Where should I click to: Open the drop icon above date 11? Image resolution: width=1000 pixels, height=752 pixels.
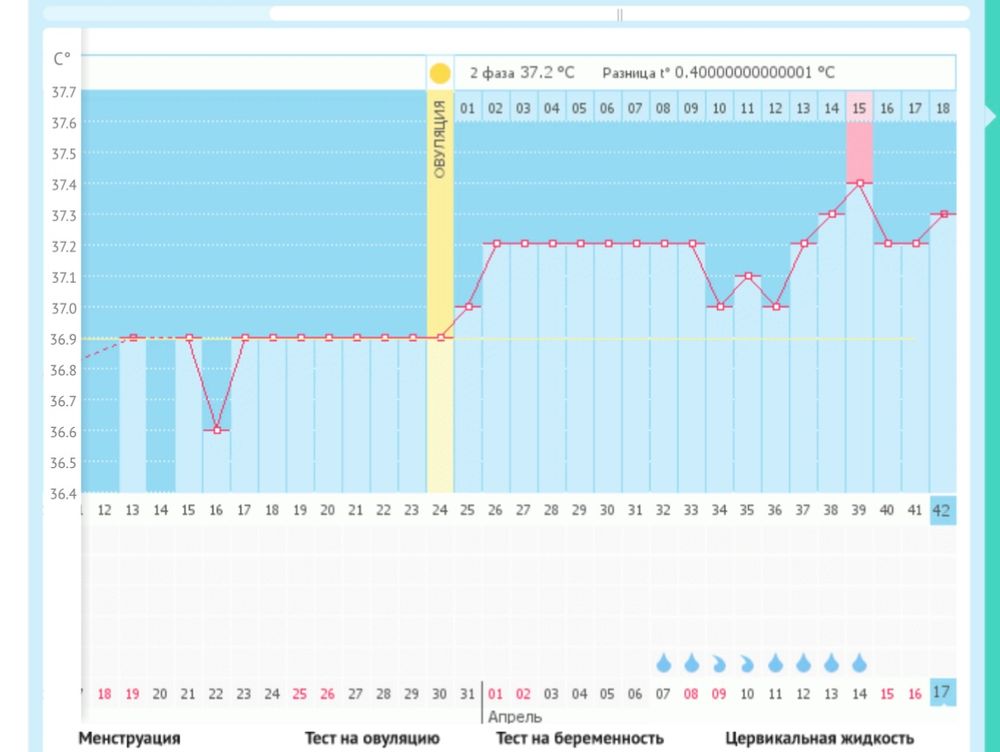[775, 663]
